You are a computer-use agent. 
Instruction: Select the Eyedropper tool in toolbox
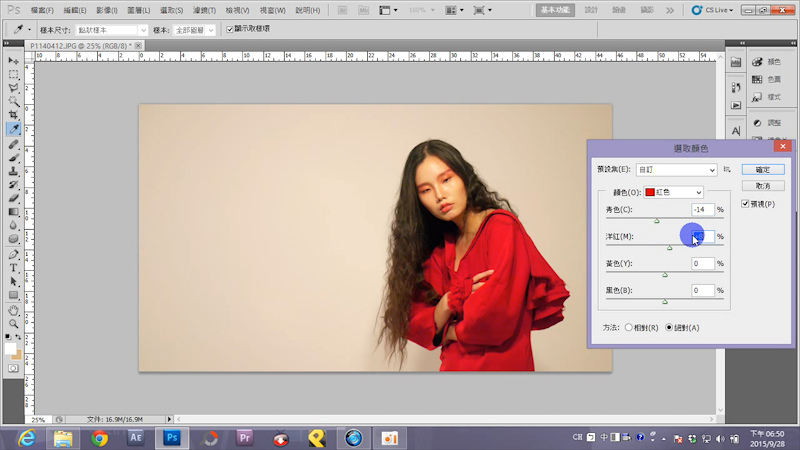pos(13,129)
